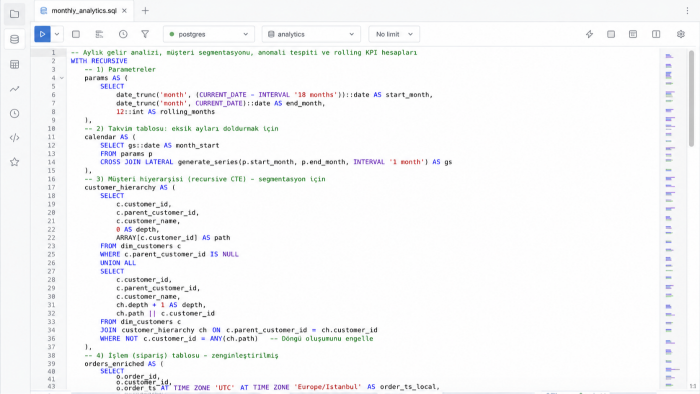Click 'SELECT gs::date AS month_start' line
The image size is (700, 394).
160,145
